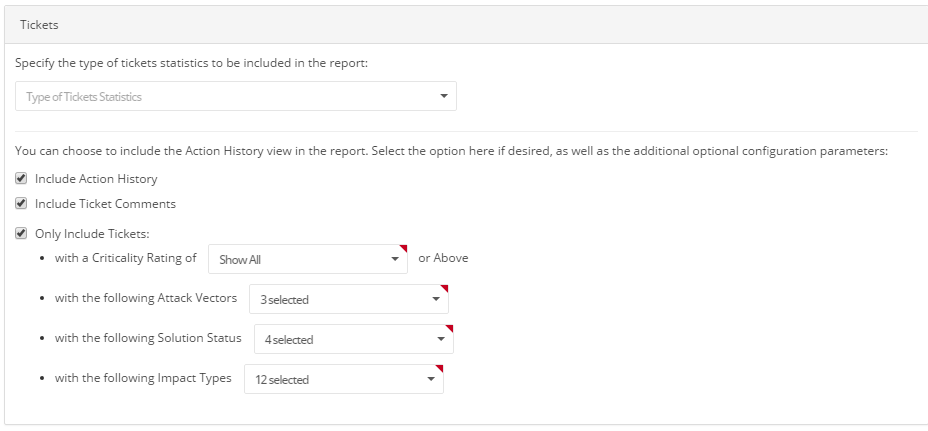This screenshot has height=431, width=928.
Task: Click the Tickets panel header
Action: tap(464, 24)
